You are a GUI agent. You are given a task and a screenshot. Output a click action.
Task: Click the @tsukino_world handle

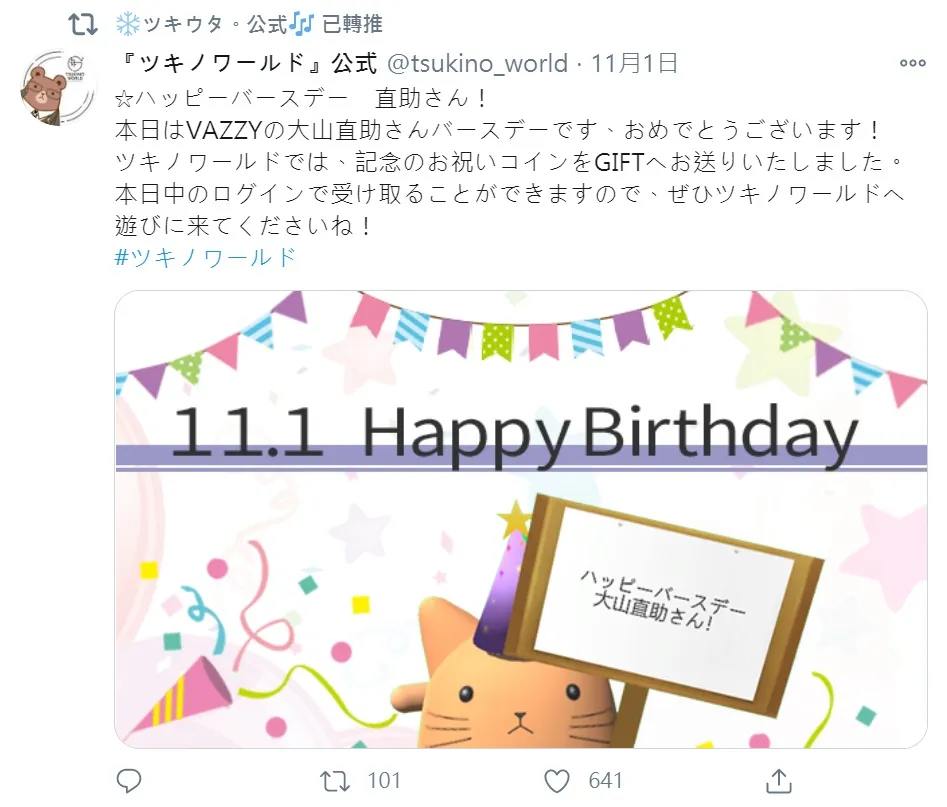[477, 63]
